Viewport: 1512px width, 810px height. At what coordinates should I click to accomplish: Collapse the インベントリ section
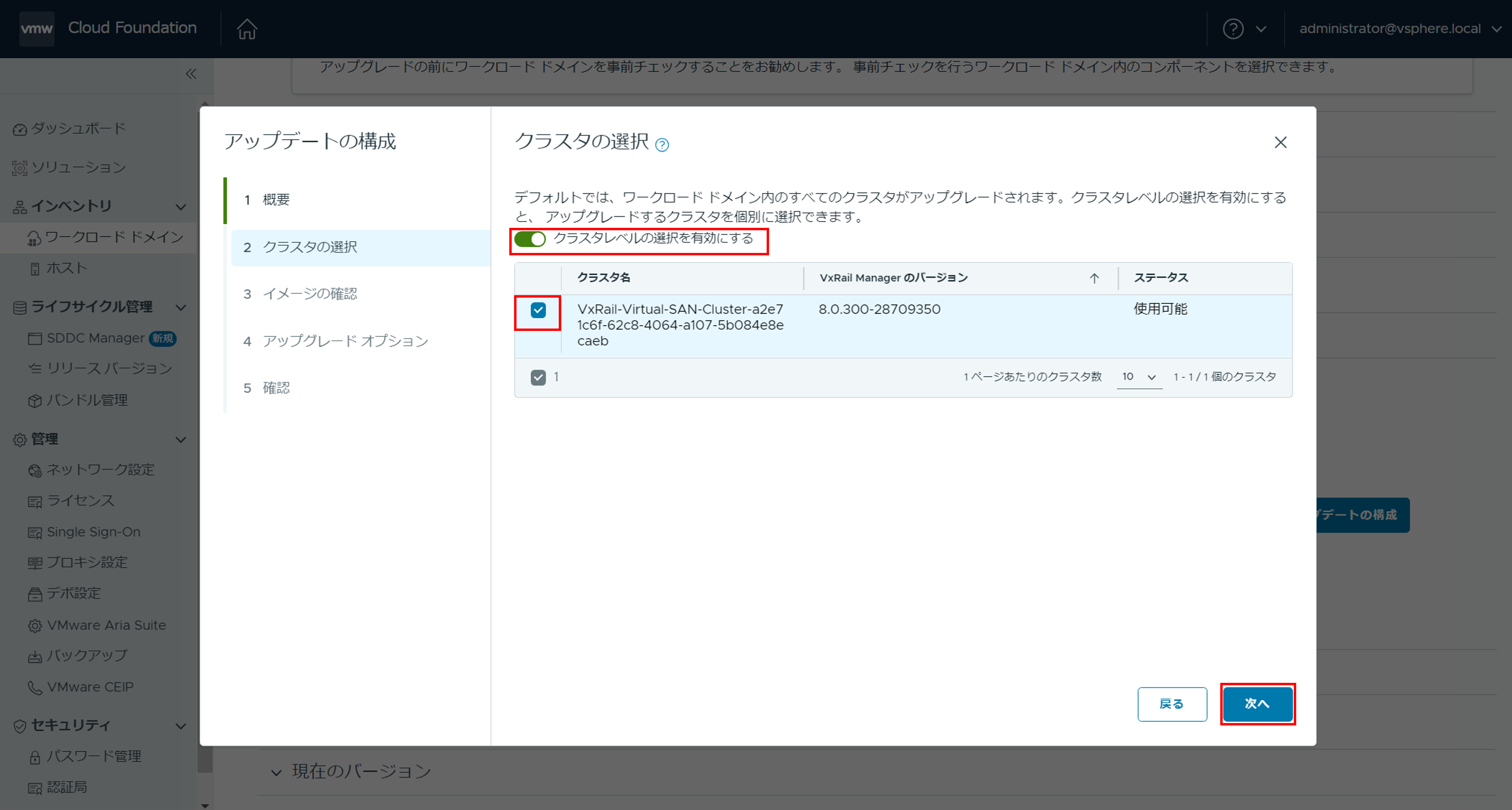coord(181,207)
